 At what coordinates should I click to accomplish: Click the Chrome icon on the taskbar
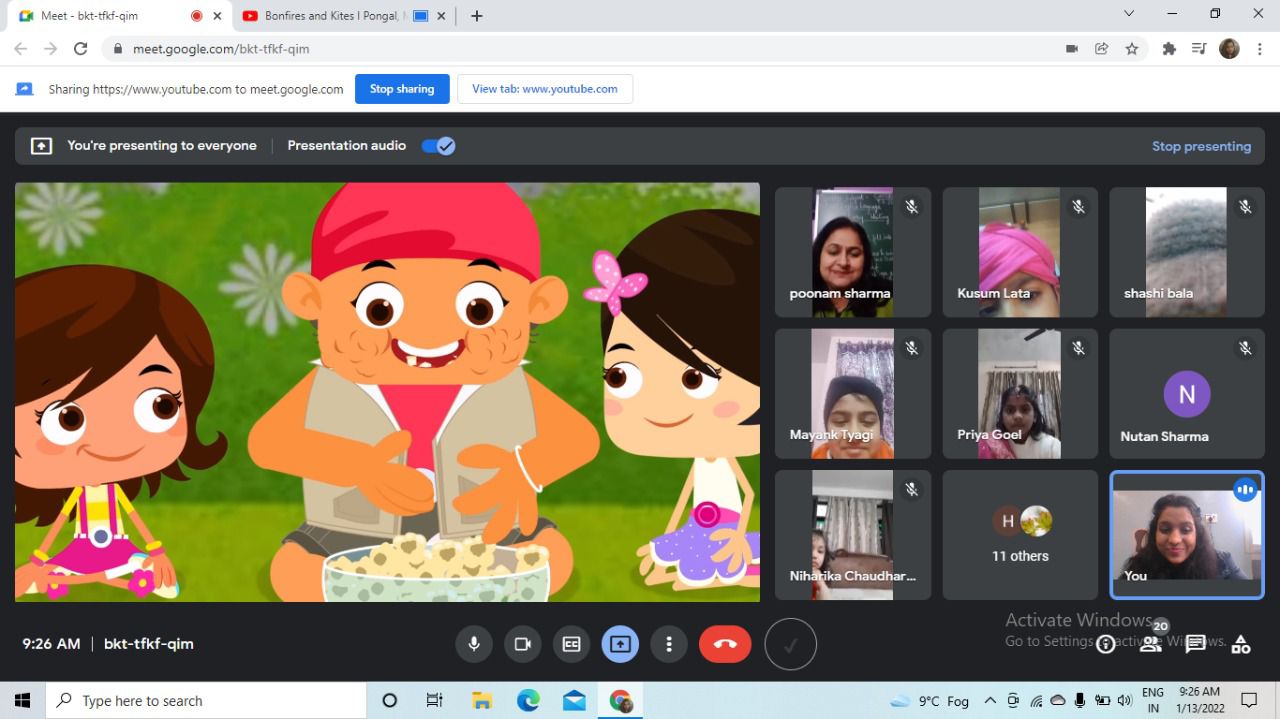pos(620,701)
